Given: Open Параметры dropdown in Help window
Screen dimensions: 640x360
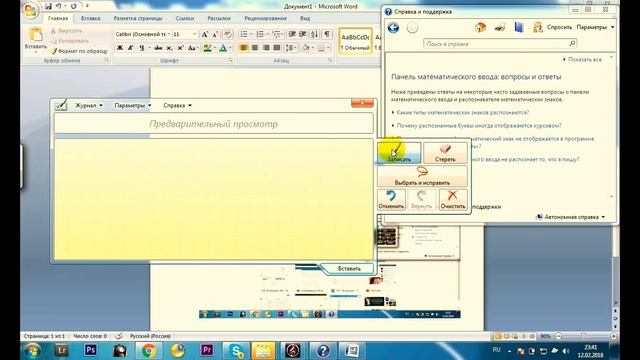Looking at the screenshot, I should click(x=595, y=27).
